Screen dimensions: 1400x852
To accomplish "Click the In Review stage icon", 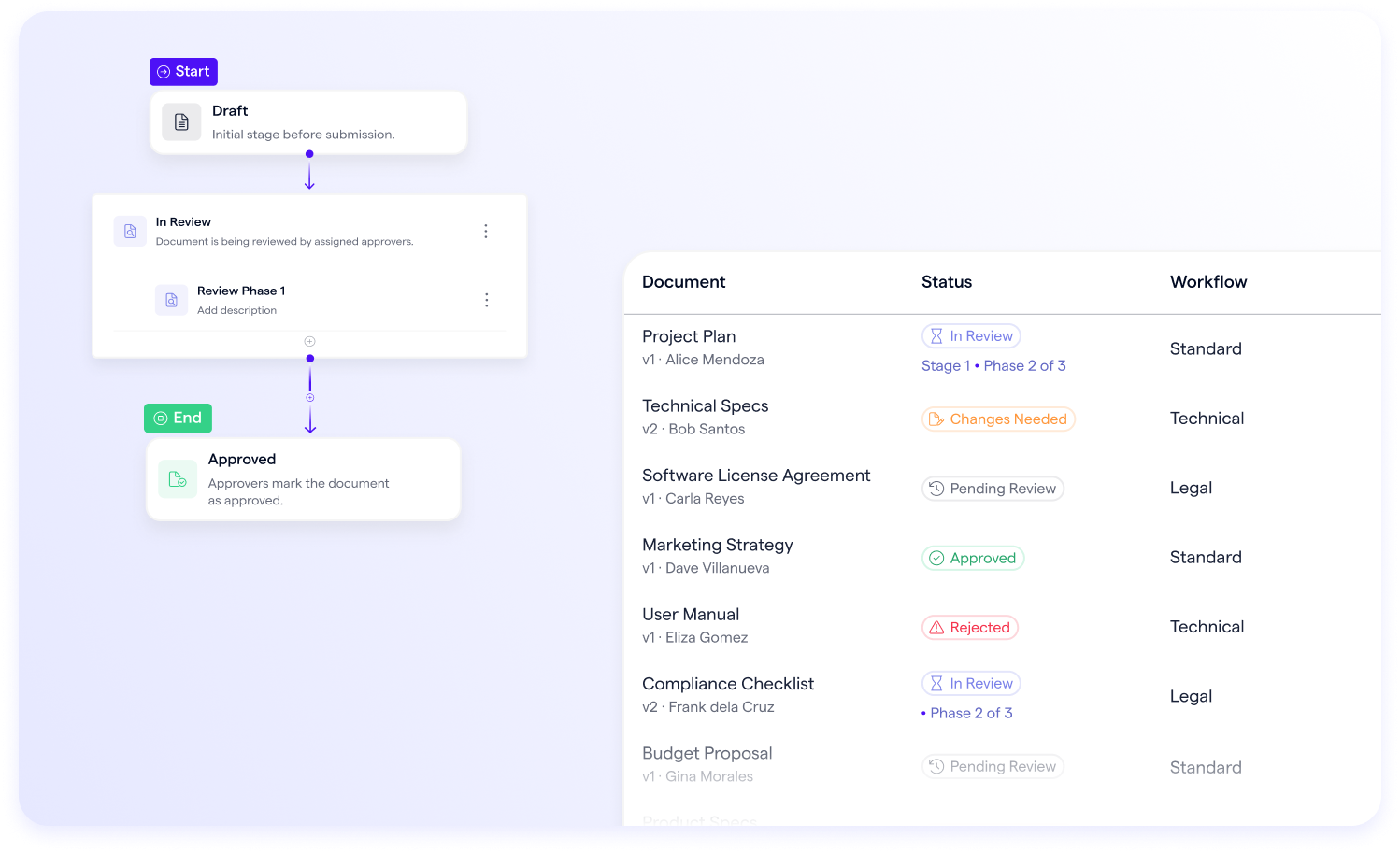I will click(130, 231).
